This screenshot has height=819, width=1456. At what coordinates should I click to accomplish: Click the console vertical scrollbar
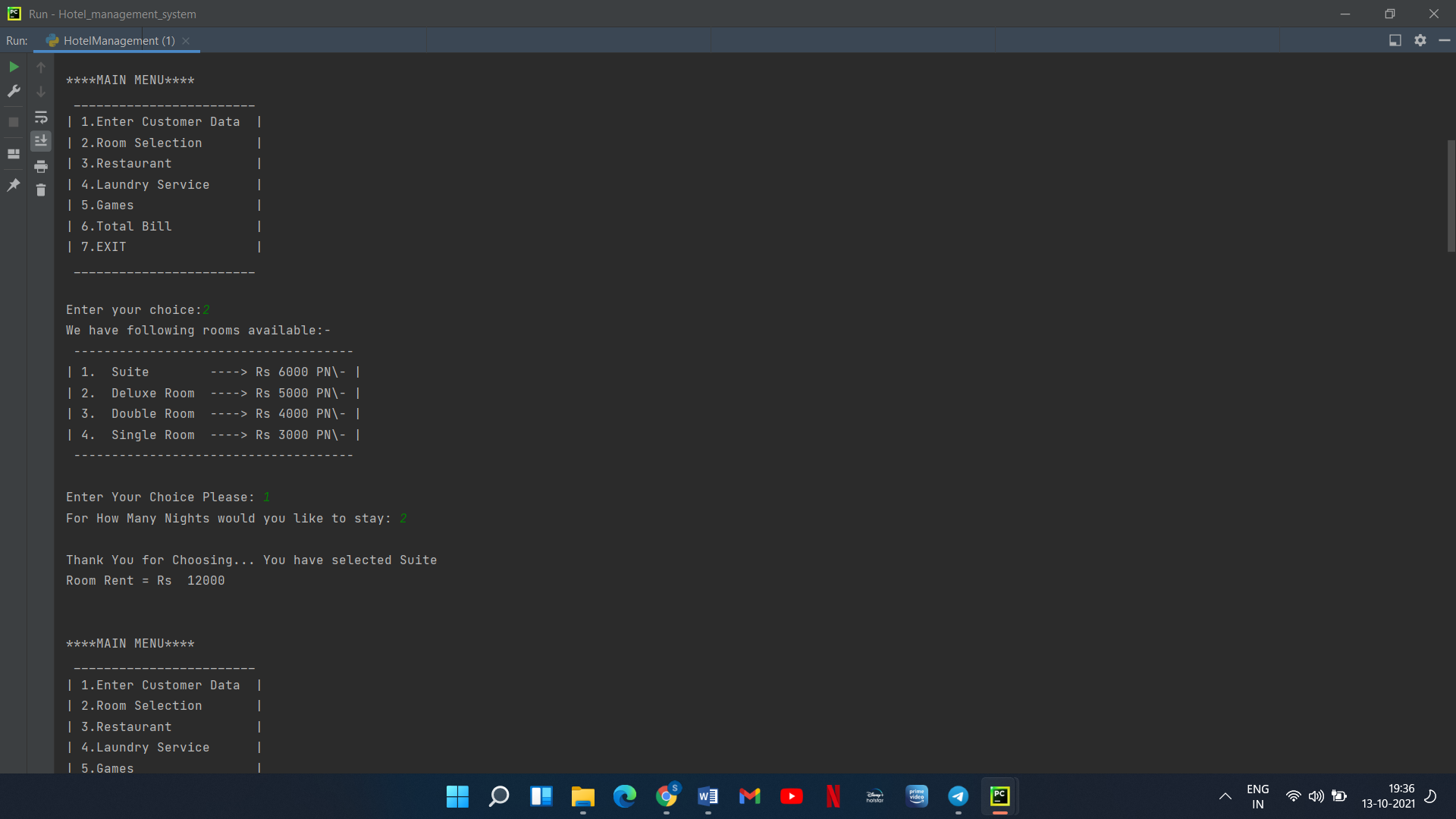1451,196
